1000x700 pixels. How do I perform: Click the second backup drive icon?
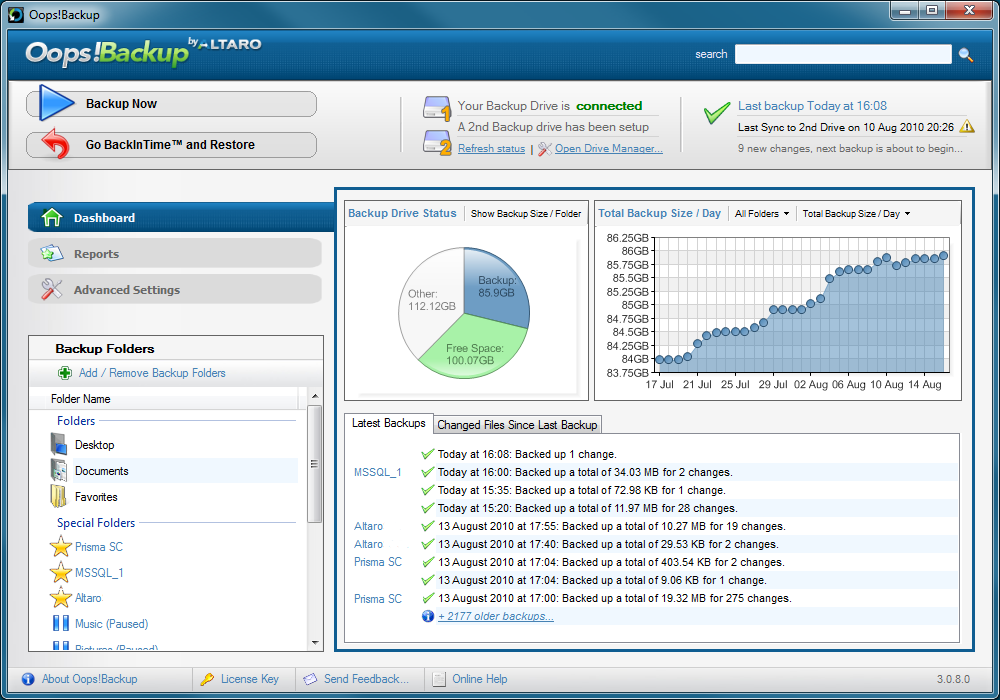(438, 142)
